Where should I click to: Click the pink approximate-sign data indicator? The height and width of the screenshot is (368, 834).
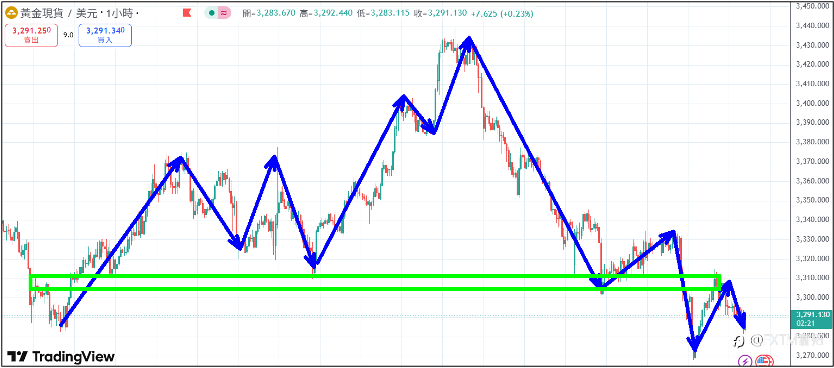click(x=224, y=13)
